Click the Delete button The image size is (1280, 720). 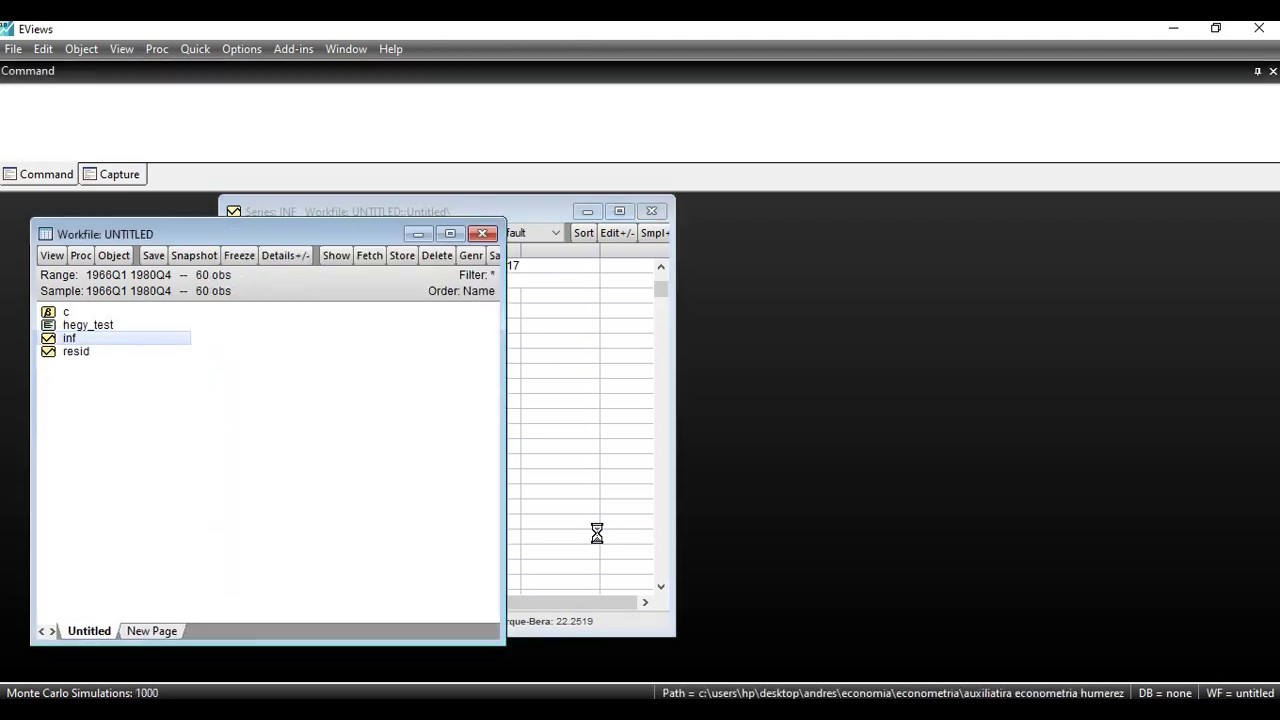pyautogui.click(x=437, y=255)
